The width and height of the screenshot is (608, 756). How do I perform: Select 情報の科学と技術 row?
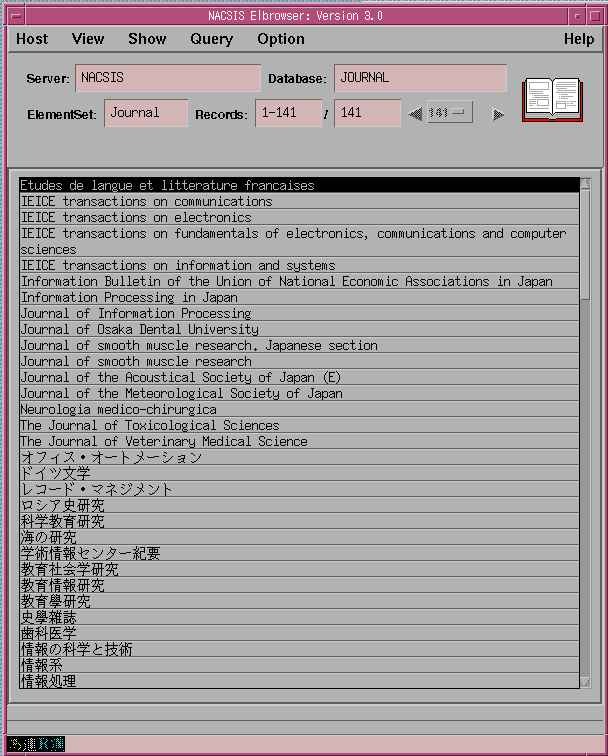point(299,648)
